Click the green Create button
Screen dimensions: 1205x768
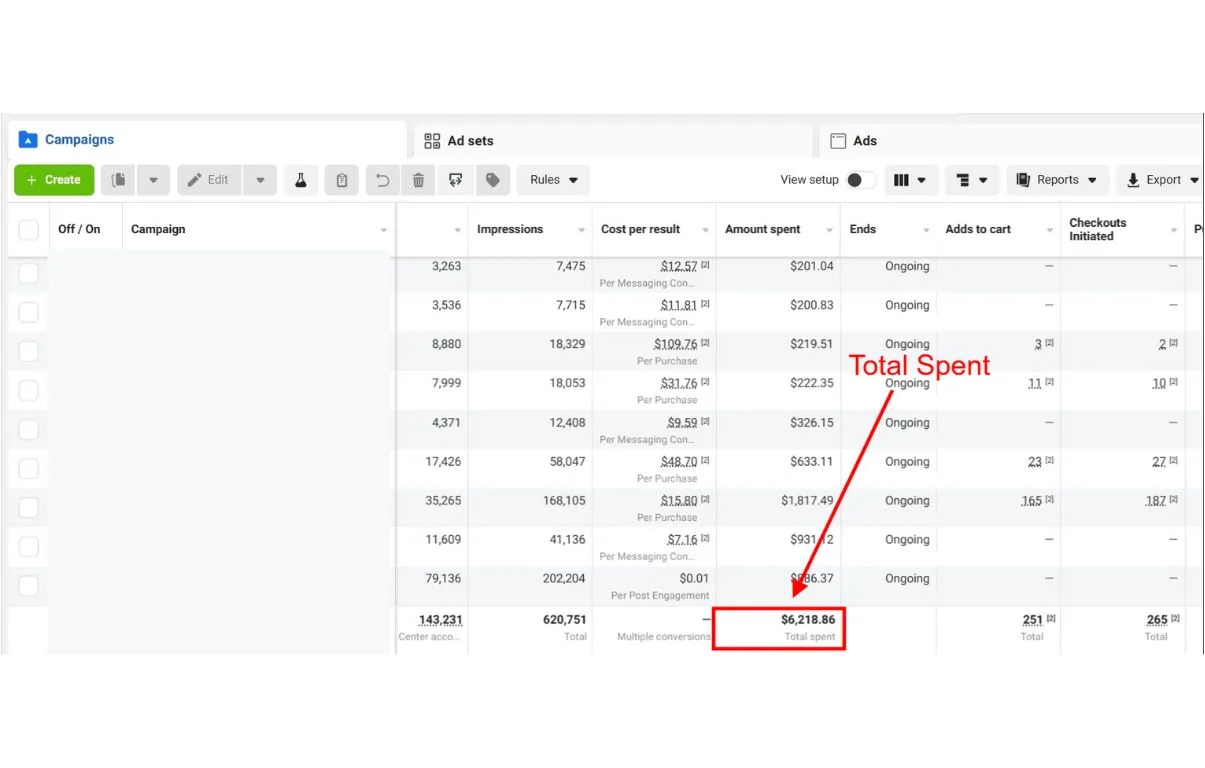[x=54, y=180]
